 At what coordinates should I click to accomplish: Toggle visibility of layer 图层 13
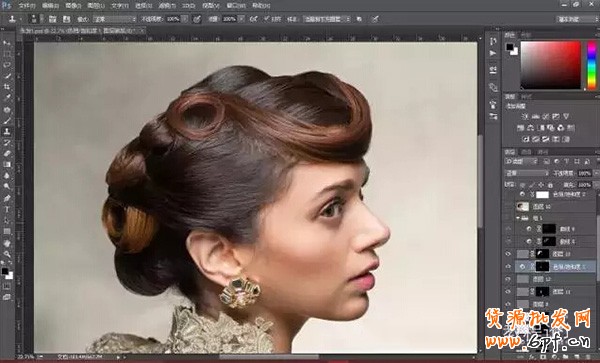pyautogui.click(x=508, y=254)
